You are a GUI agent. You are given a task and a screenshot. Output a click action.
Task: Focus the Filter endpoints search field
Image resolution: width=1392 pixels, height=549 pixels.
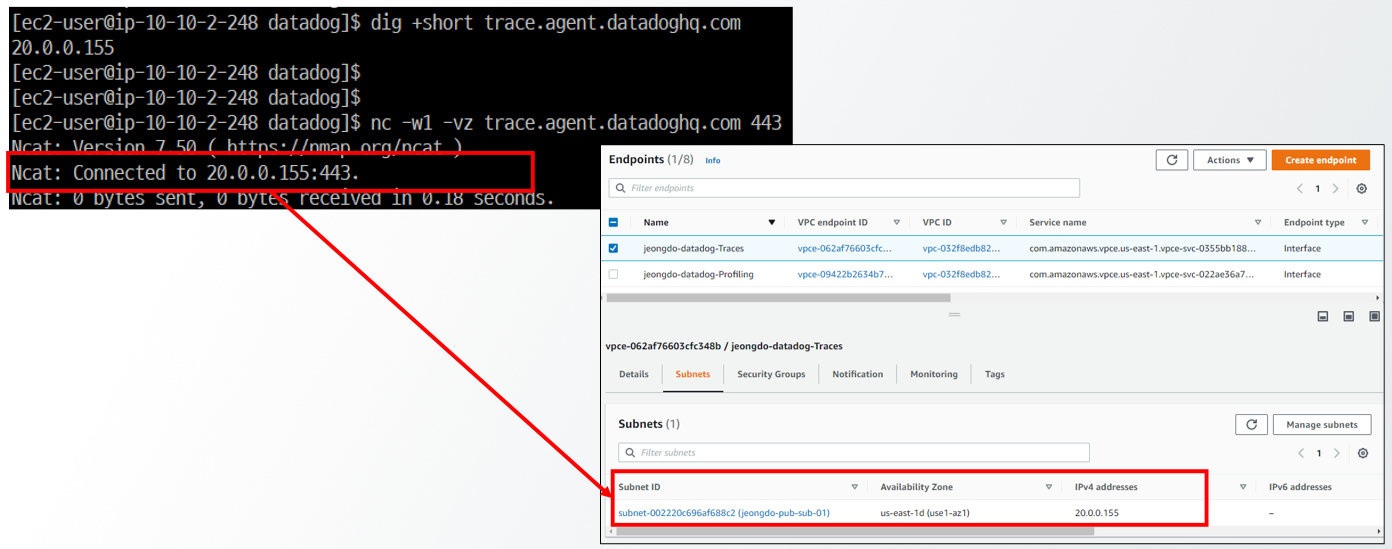[844, 188]
